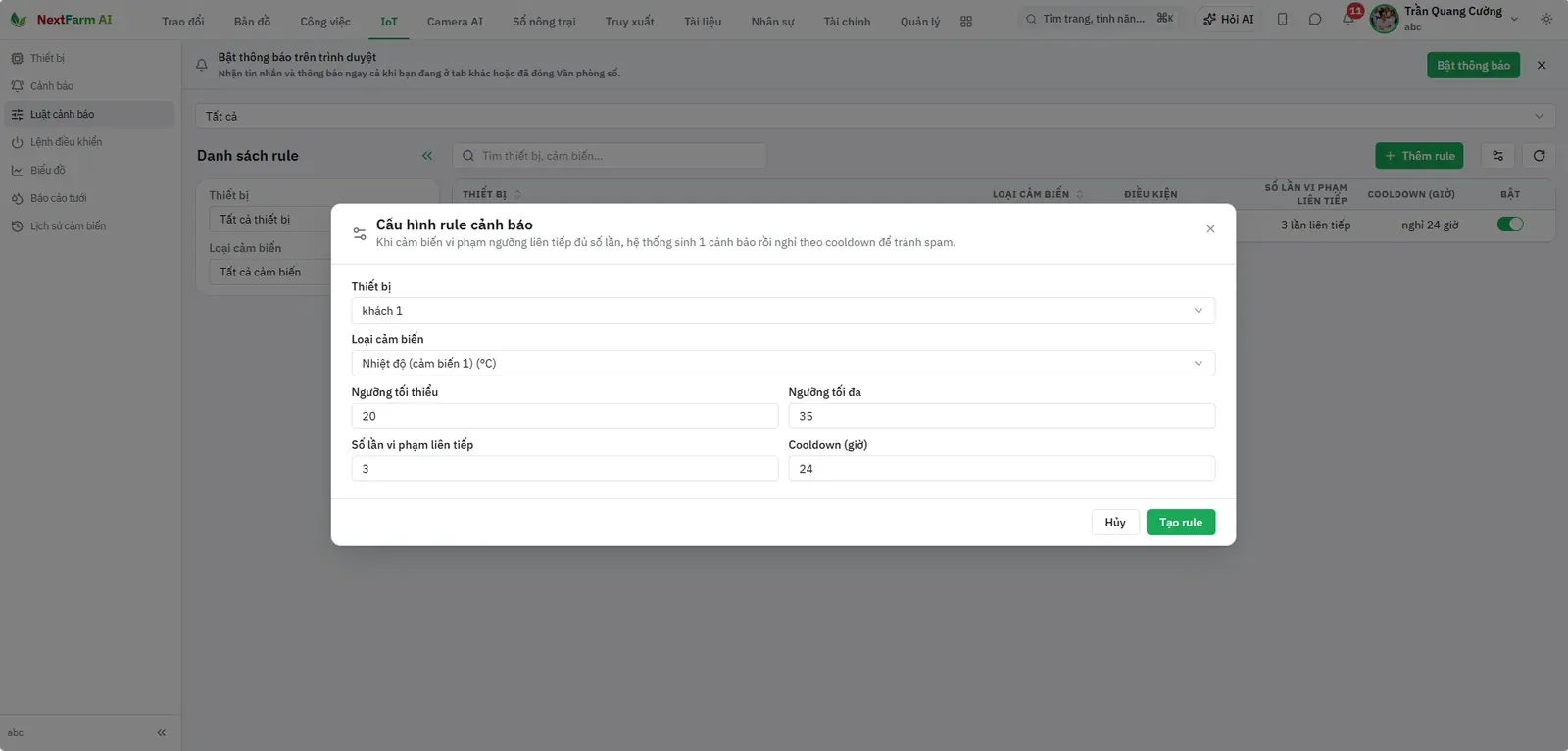The image size is (1568, 751).
Task: Click the Ngưỡng tối đa field
Action: (1002, 417)
